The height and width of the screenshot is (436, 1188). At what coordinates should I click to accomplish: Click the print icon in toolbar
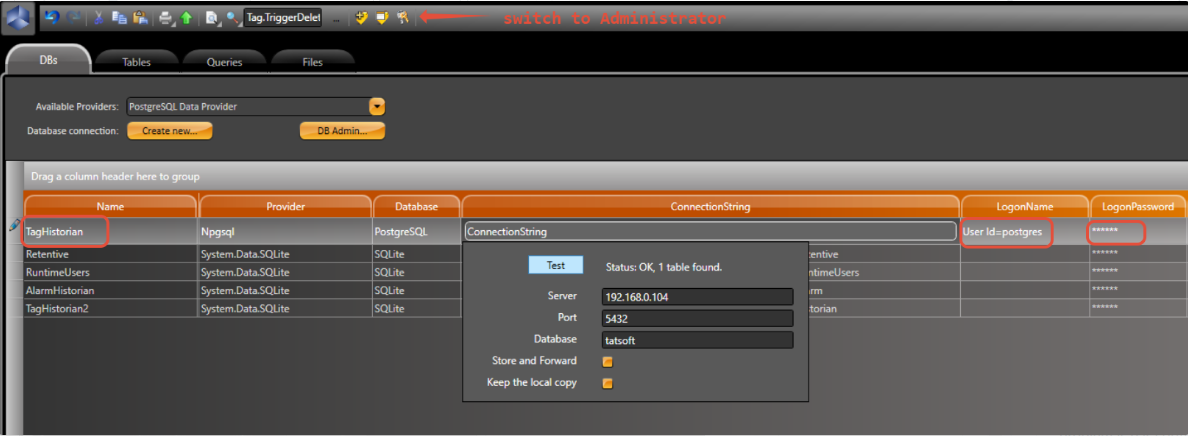point(165,17)
